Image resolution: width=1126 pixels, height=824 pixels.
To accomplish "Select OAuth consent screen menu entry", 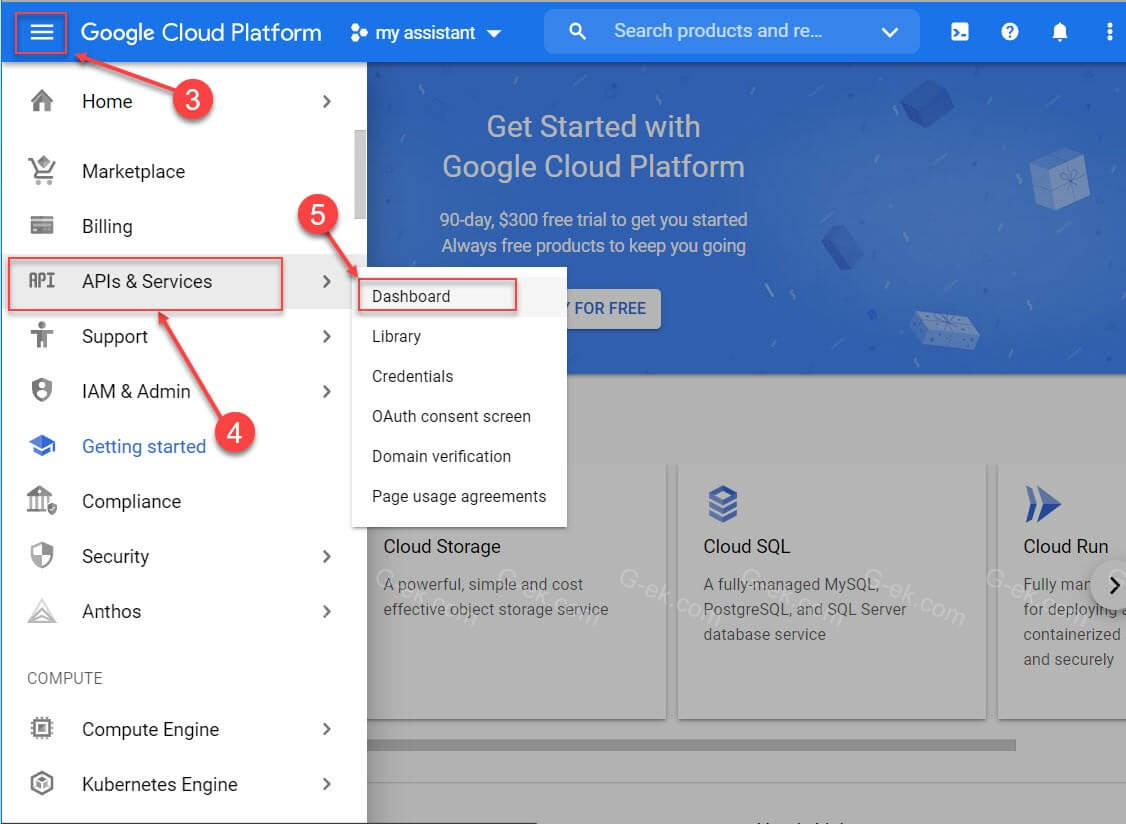I will (451, 416).
